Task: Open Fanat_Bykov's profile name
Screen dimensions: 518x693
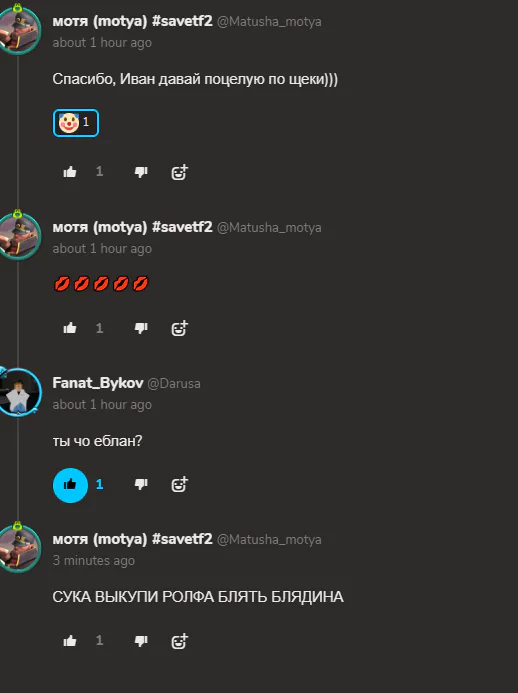Action: 98,383
